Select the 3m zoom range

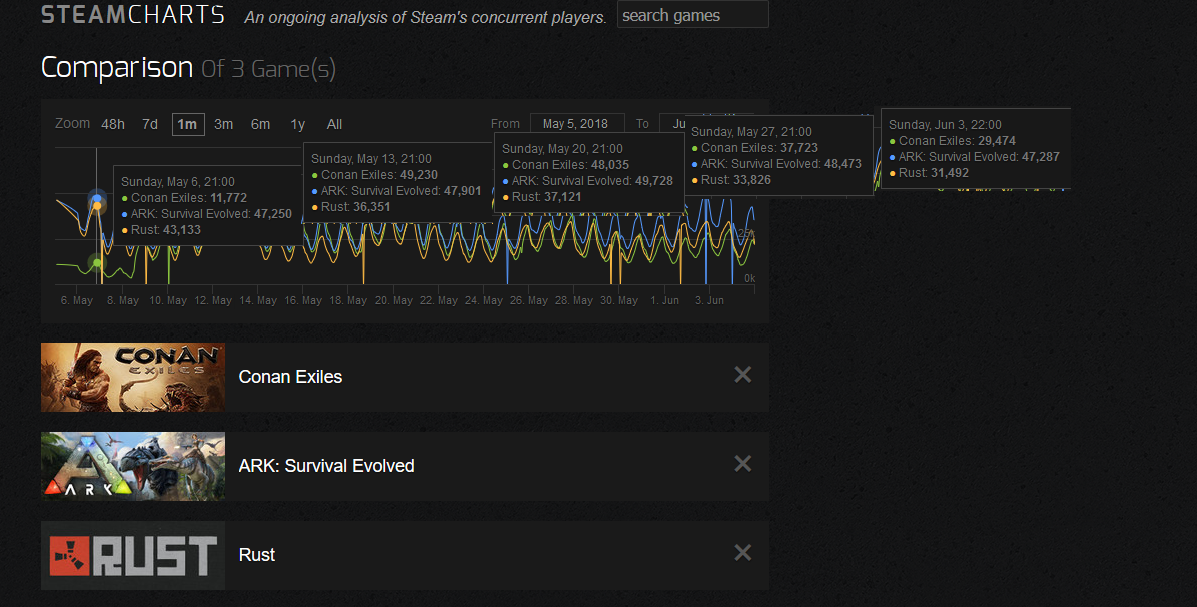coord(224,124)
